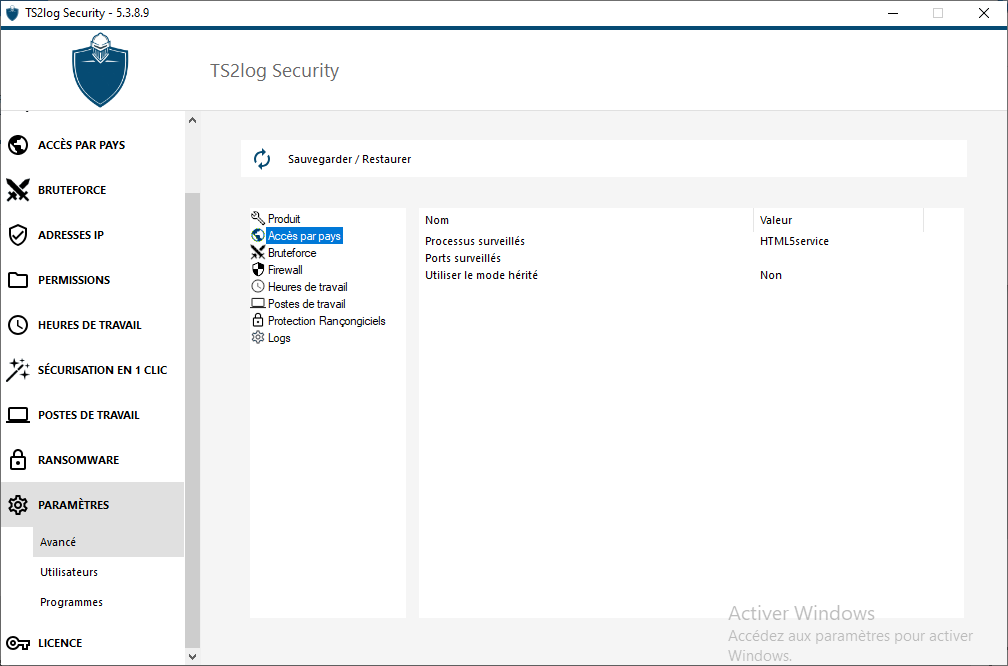Click sidebar scrollbar up arrow
Viewport: 1008px width, 666px height.
pos(192,120)
